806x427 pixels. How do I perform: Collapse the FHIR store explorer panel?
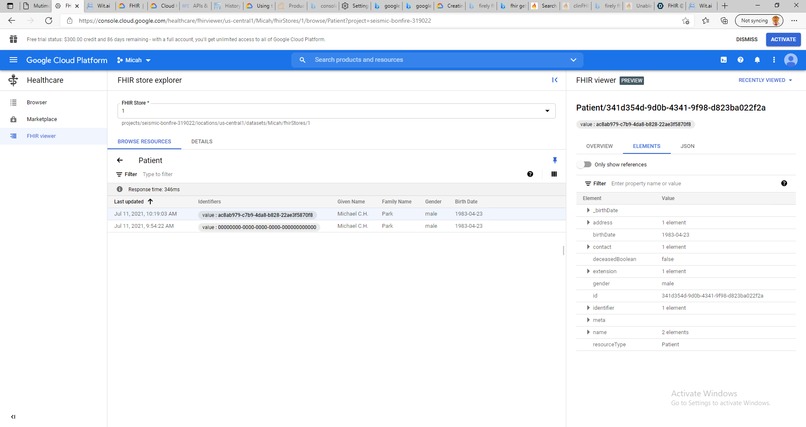(554, 80)
